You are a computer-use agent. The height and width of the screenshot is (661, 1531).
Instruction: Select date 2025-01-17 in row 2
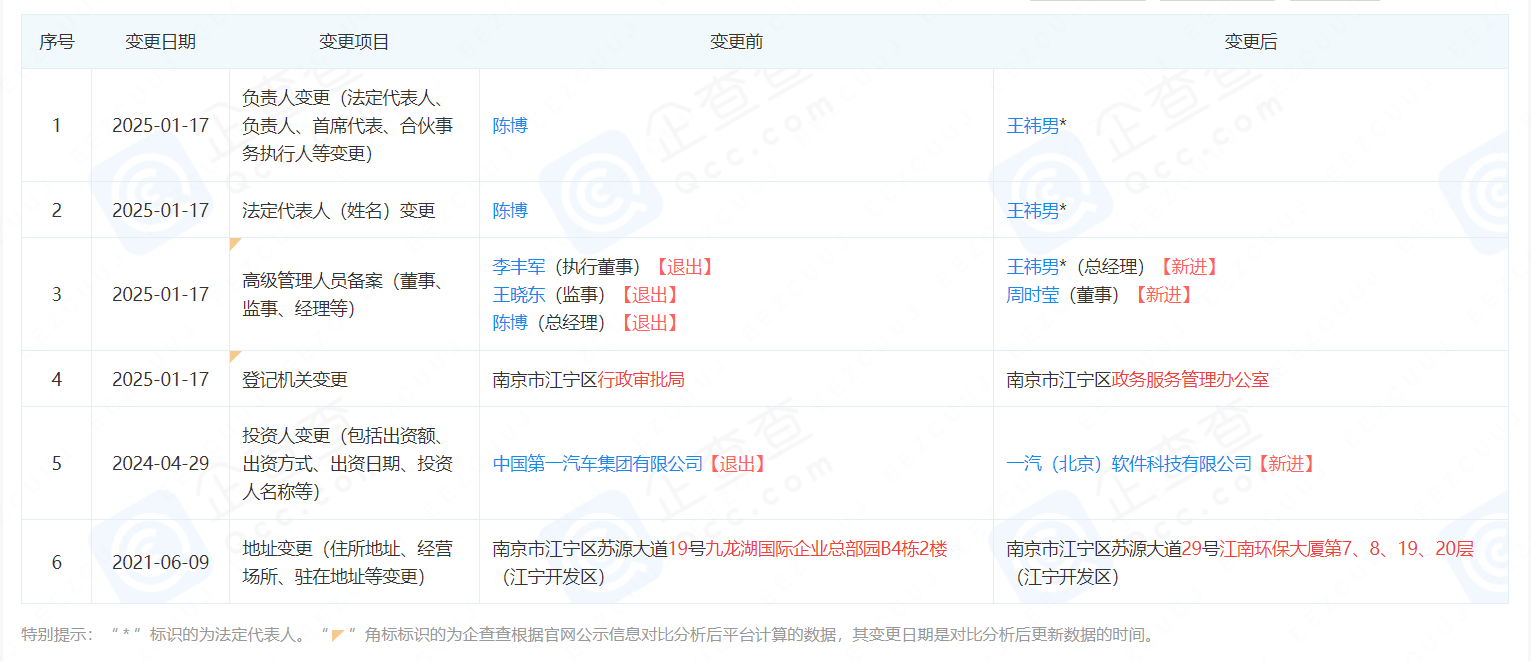click(161, 211)
